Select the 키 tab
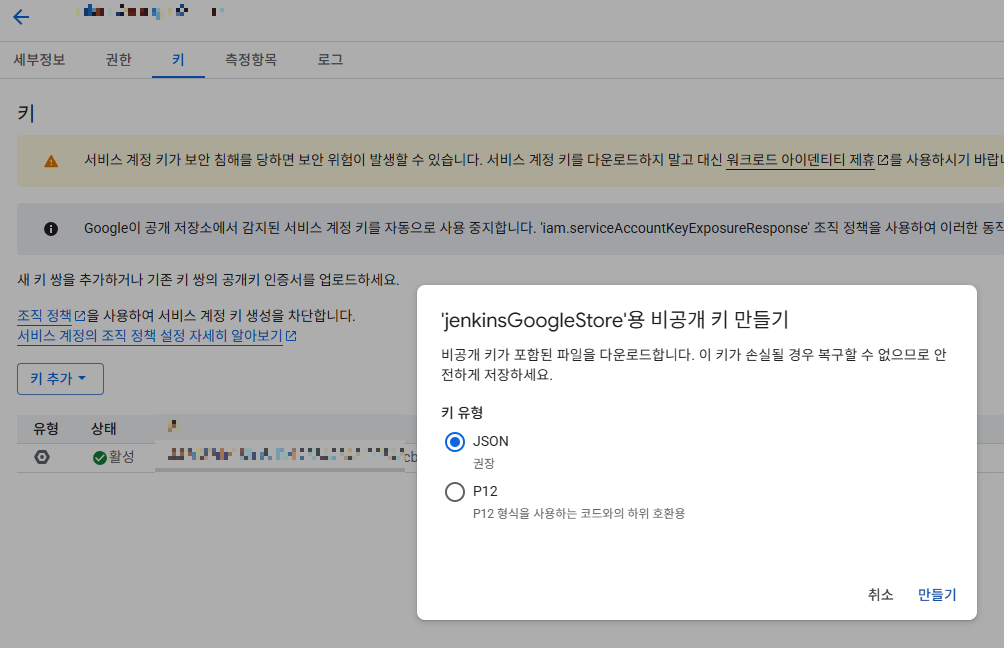Viewport: 1004px width, 648px height. (178, 60)
